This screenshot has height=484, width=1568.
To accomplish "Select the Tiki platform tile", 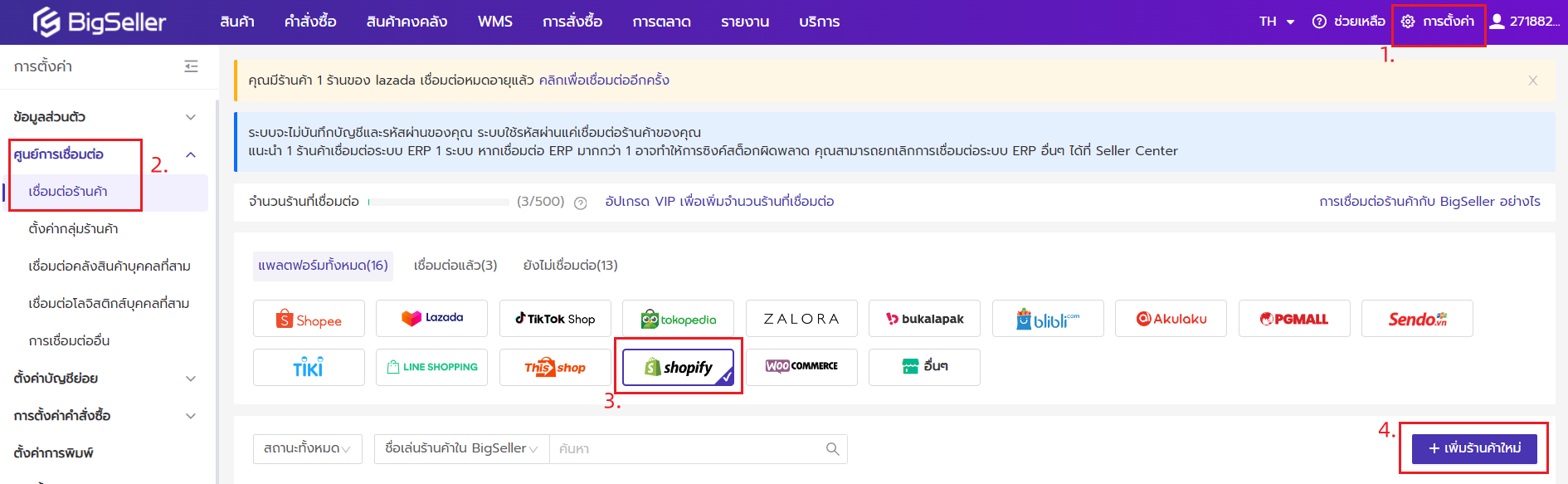I will pos(309,367).
